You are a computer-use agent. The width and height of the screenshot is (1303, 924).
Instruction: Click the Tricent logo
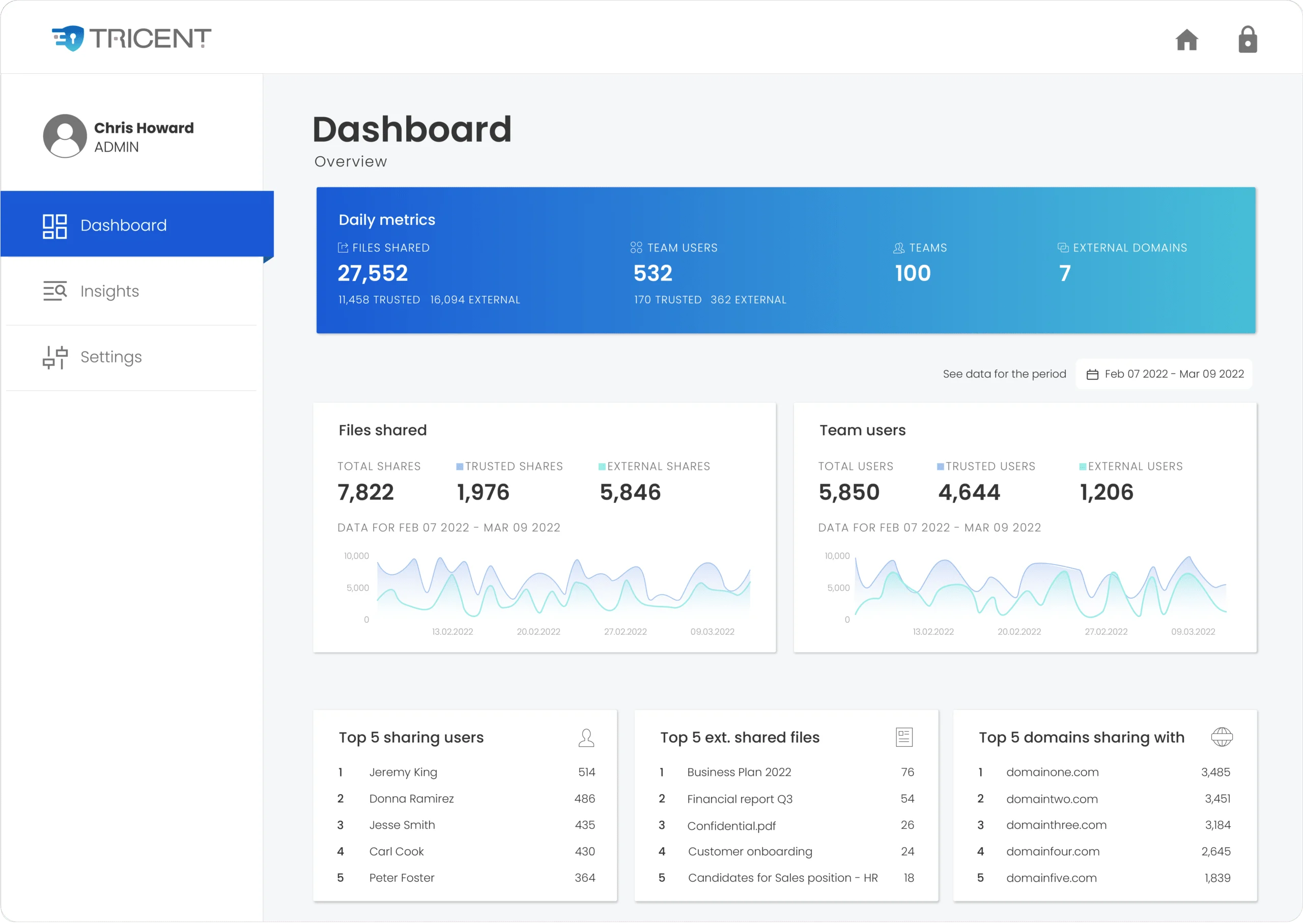[x=131, y=38]
